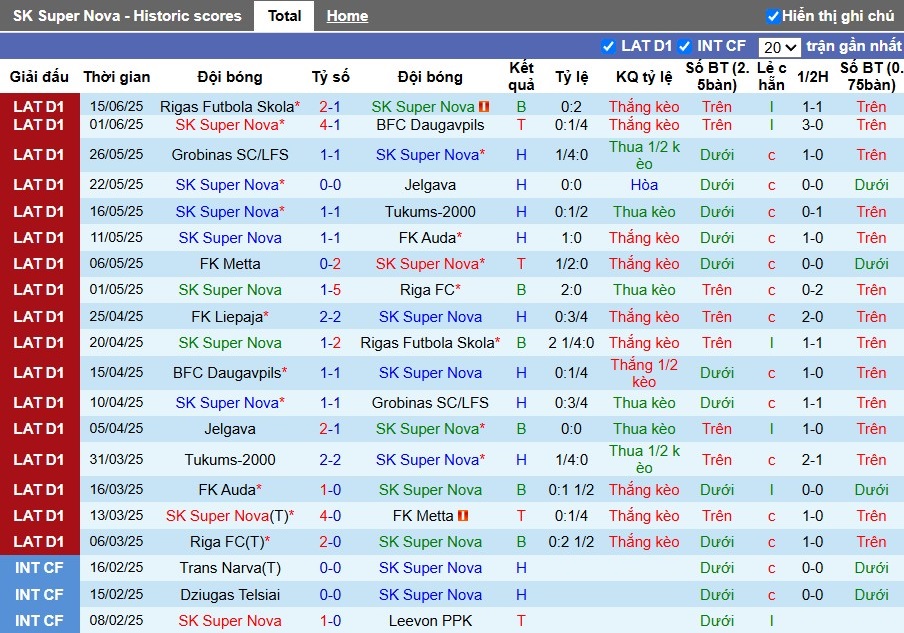The height and width of the screenshot is (633, 904).
Task: Uncheck the INT CF filter checkbox
Action: (x=684, y=46)
